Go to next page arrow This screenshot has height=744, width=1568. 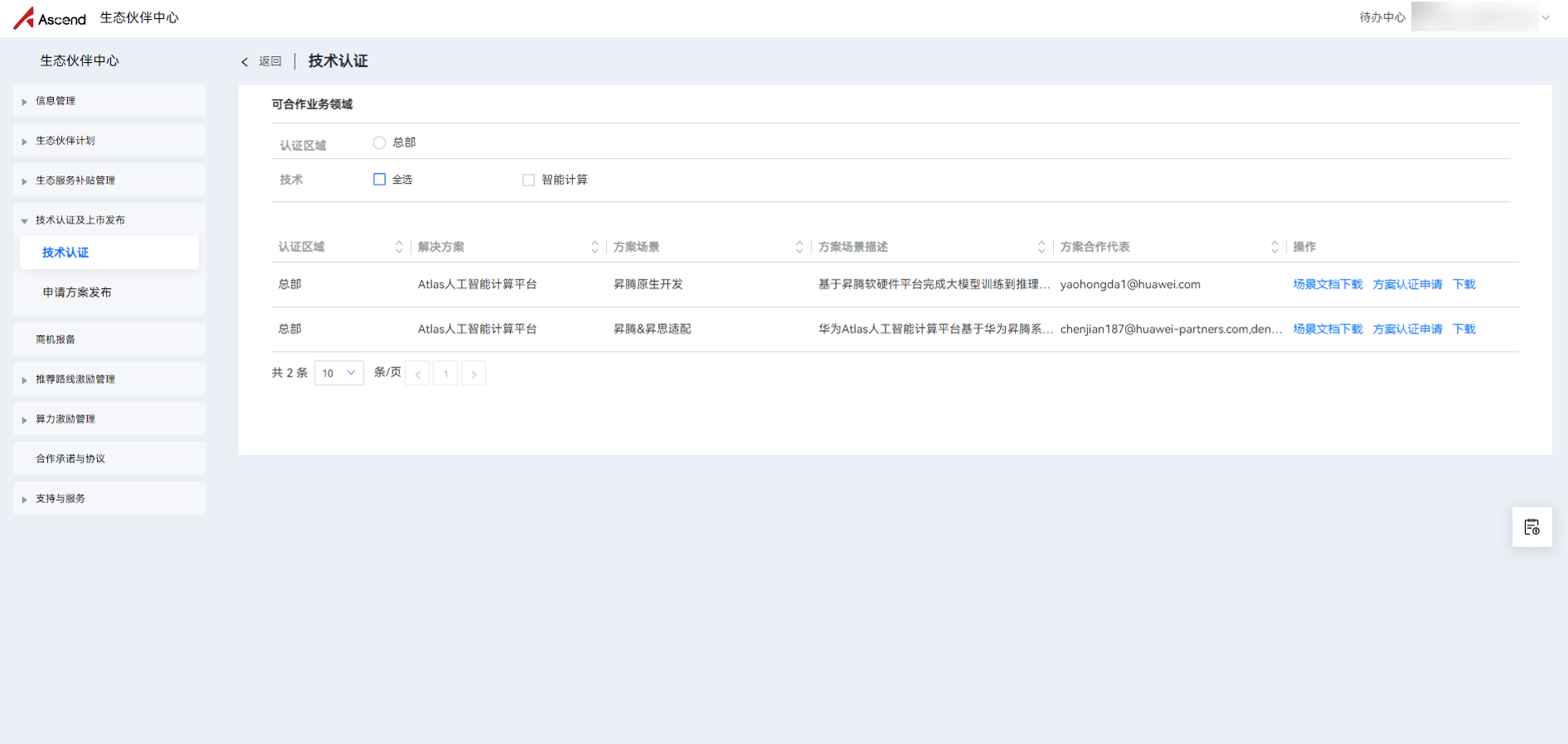click(474, 374)
